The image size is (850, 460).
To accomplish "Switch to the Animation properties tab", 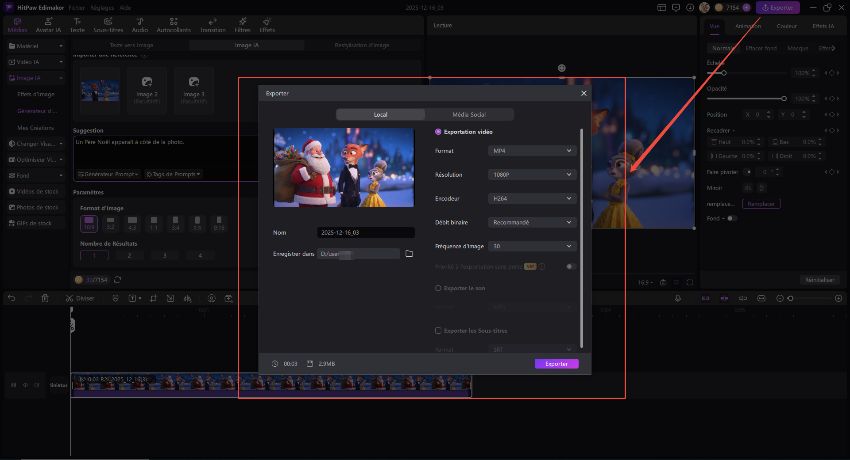I will pyautogui.click(x=748, y=26).
